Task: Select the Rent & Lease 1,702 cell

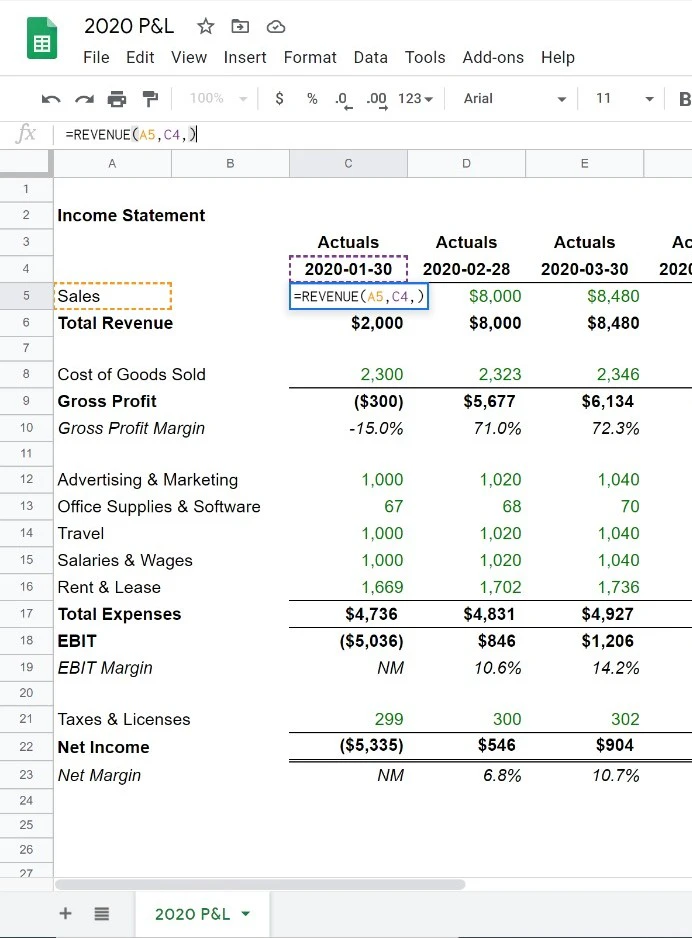Action: click(x=467, y=587)
